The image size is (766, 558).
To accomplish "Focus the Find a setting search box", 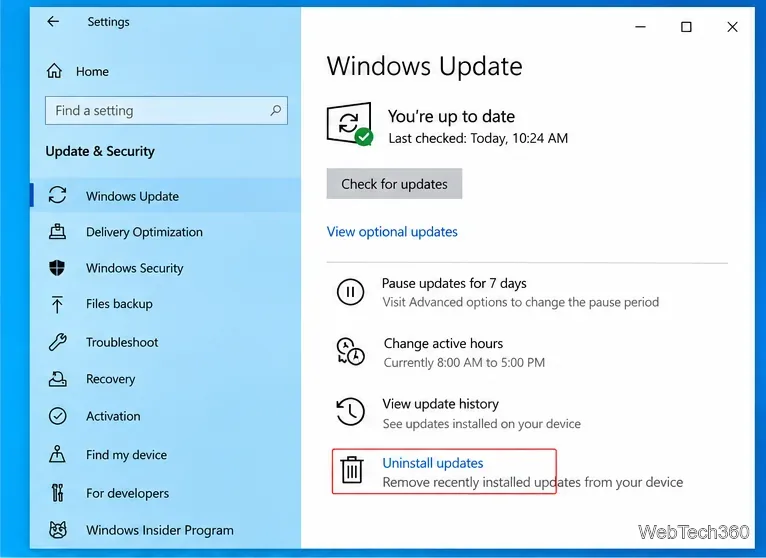I will point(166,110).
